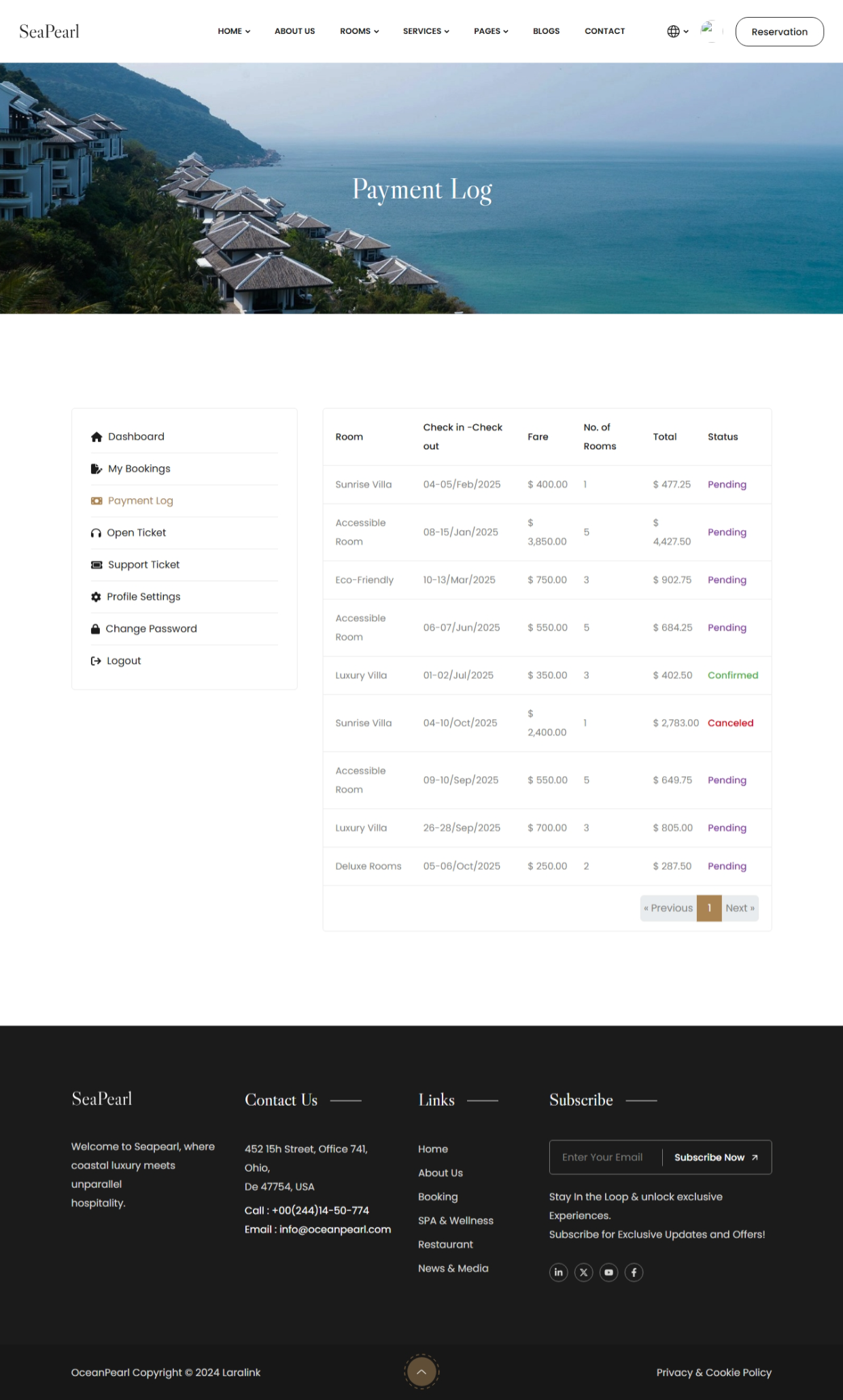The image size is (843, 1400).
Task: Open the Facebook social icon
Action: pos(634,1272)
